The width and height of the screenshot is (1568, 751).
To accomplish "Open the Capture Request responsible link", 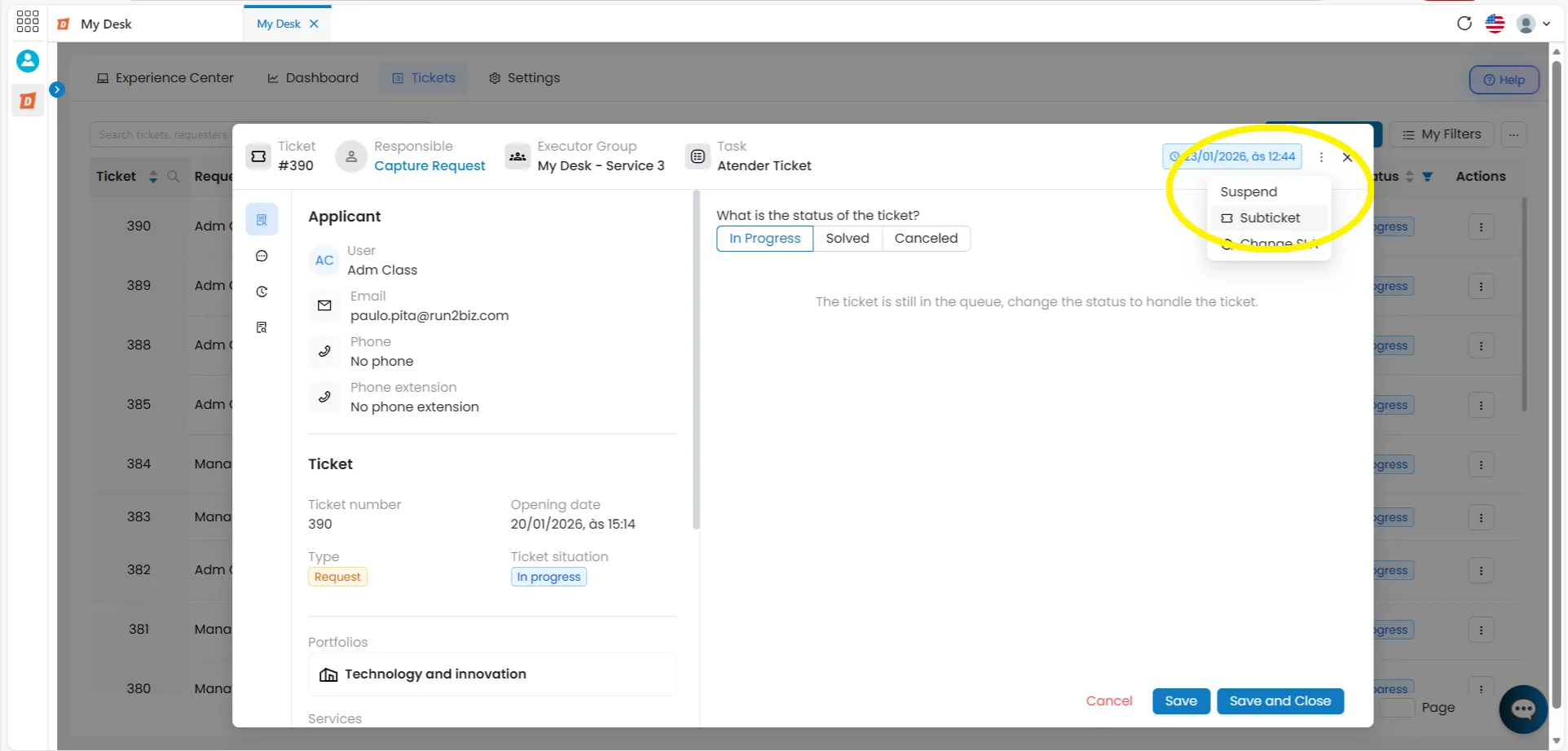I will pyautogui.click(x=429, y=165).
